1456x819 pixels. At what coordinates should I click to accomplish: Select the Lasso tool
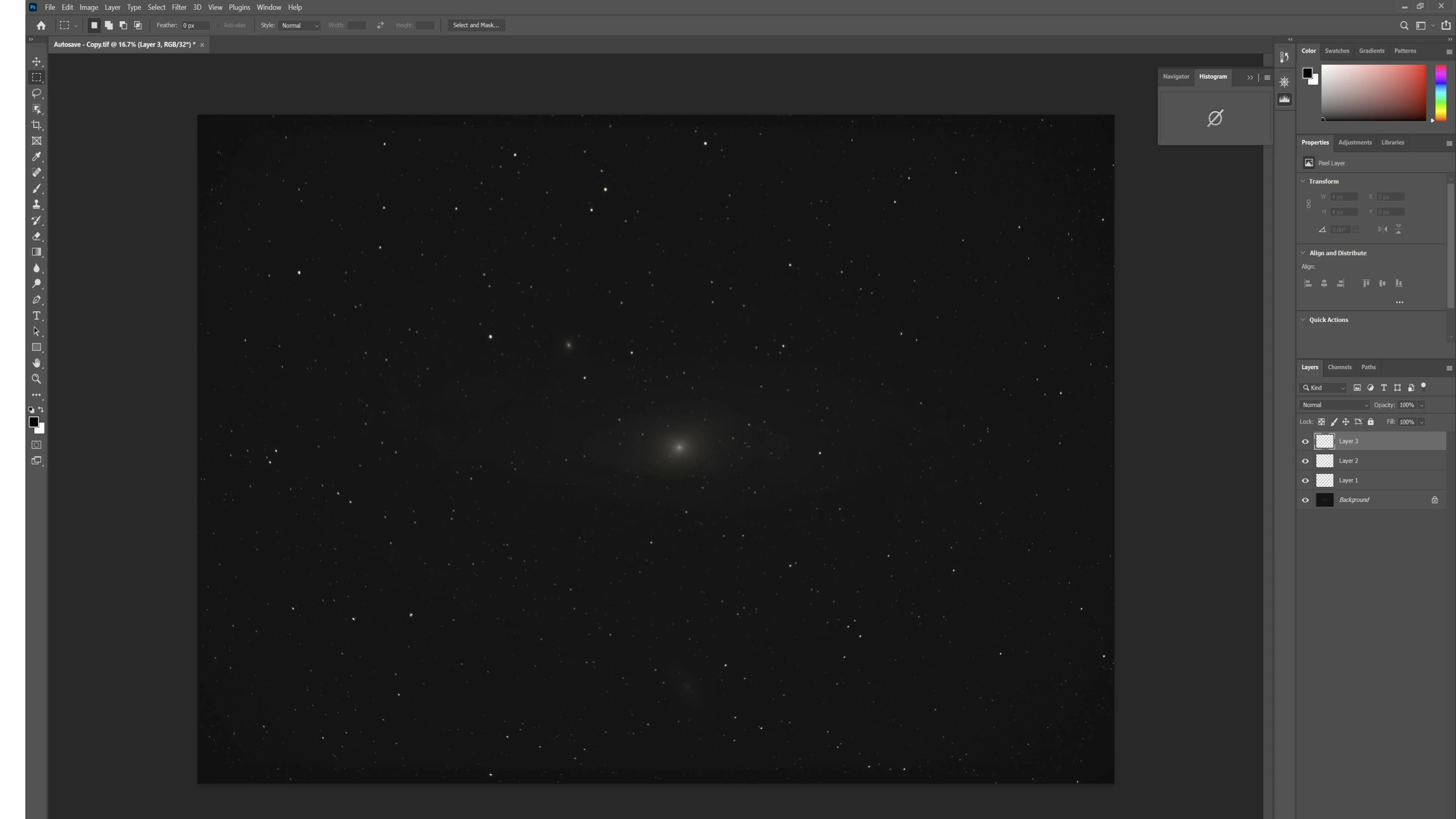point(36,93)
